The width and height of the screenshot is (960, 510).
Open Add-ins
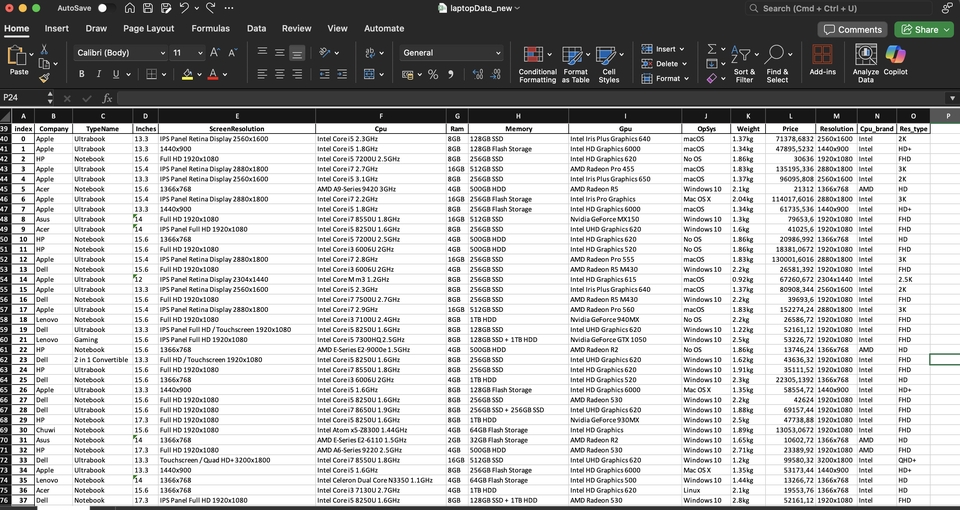pyautogui.click(x=822, y=60)
